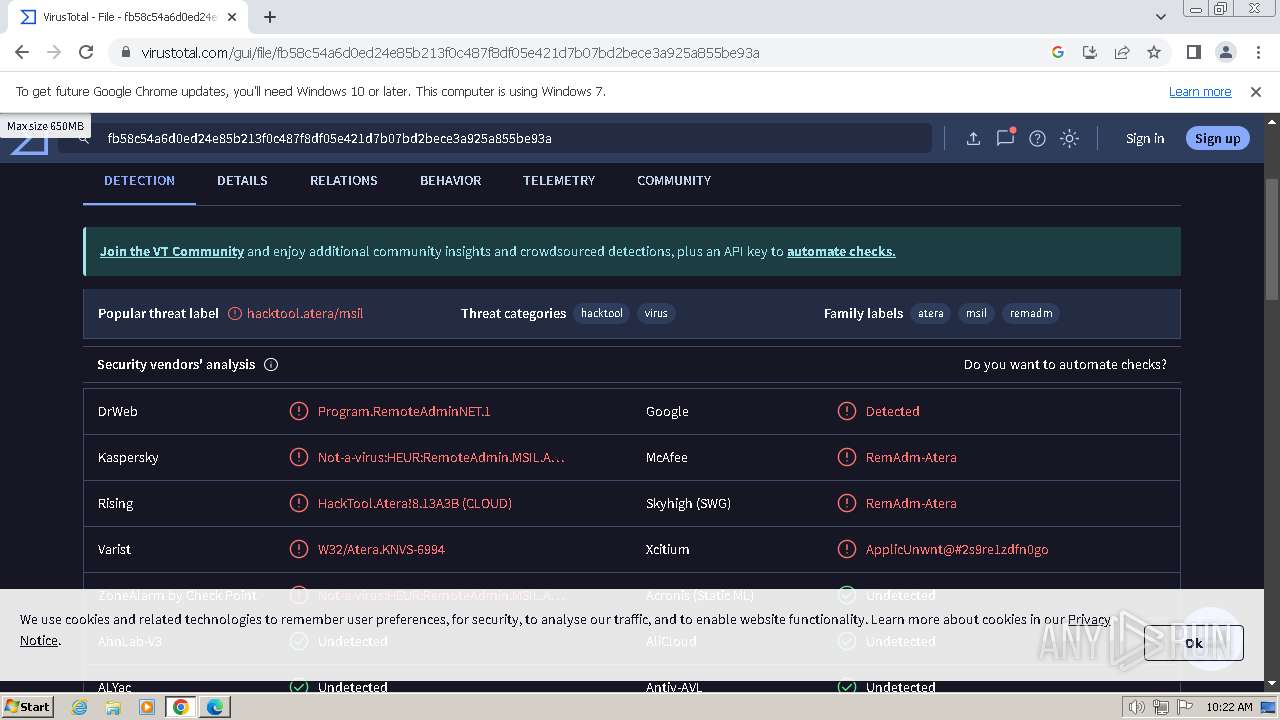Click the forward navigation arrow
Viewport: 1280px width, 720px height.
pyautogui.click(x=54, y=53)
